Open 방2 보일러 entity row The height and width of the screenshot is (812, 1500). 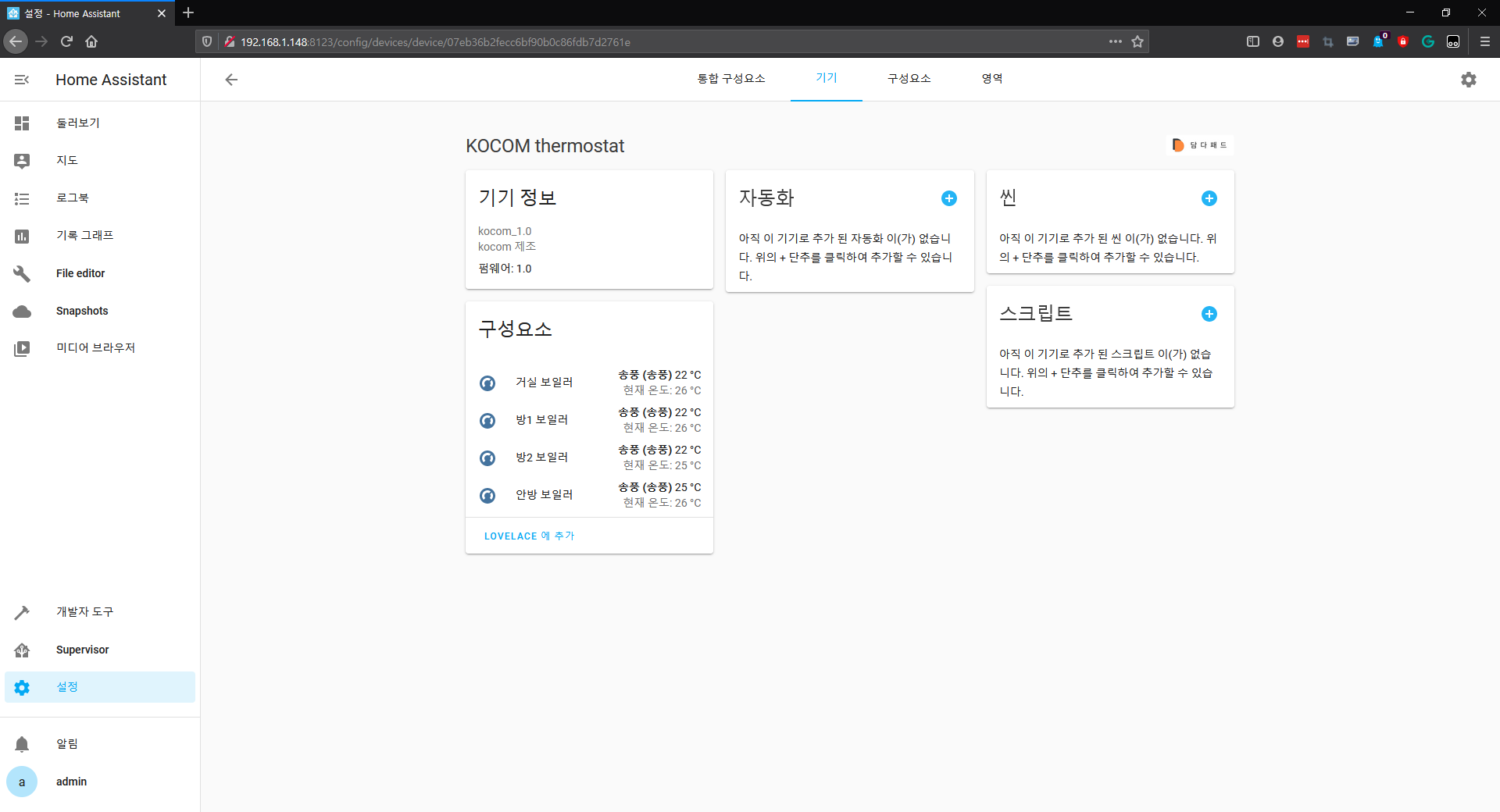589,458
